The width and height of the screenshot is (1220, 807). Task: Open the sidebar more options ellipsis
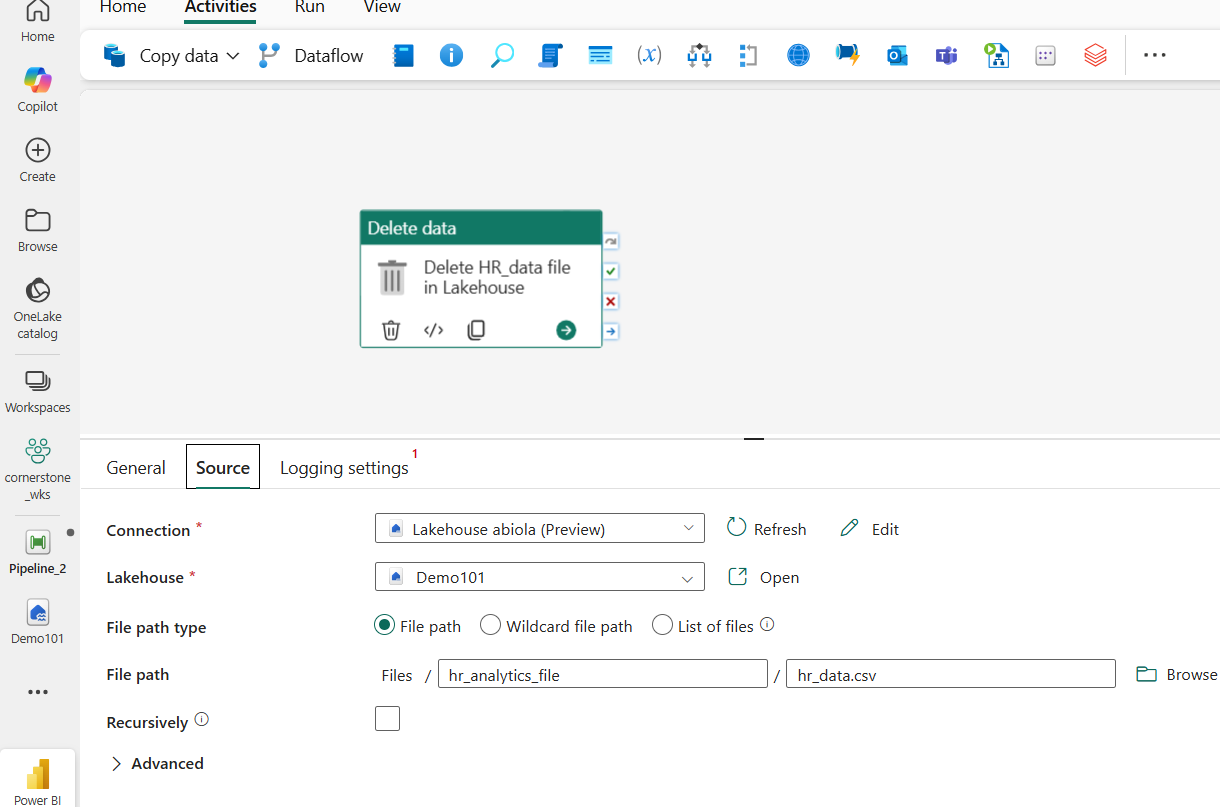38,692
